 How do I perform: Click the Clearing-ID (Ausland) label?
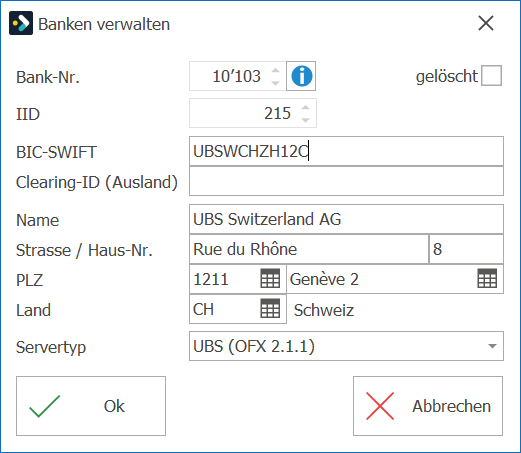[97, 182]
